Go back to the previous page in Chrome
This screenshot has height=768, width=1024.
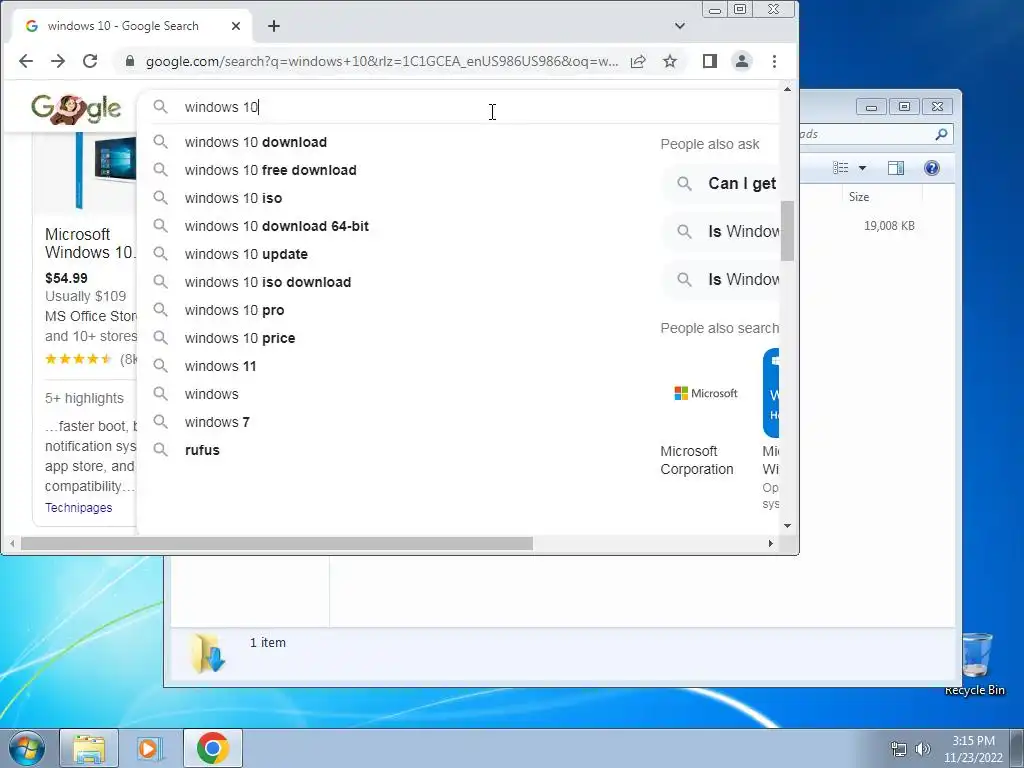[25, 61]
